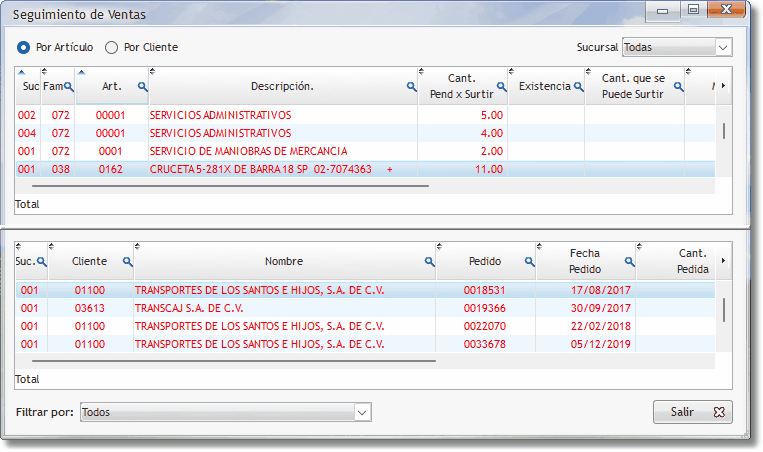Maximize the Seguimiento de Ventas window
Viewport: 763px width, 452px height.
tap(693, 10)
